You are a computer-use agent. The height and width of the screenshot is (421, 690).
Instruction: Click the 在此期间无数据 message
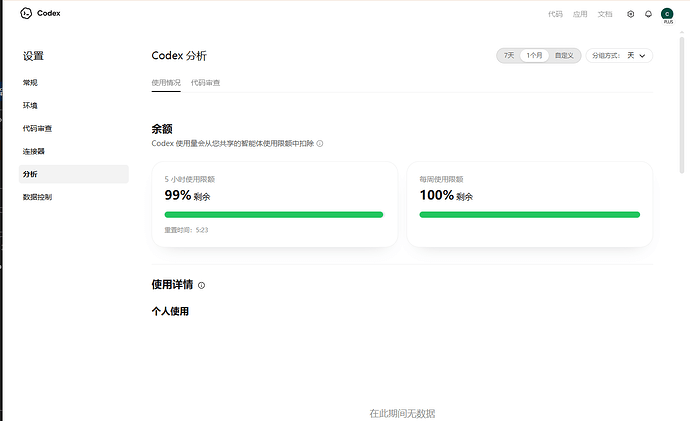point(402,414)
